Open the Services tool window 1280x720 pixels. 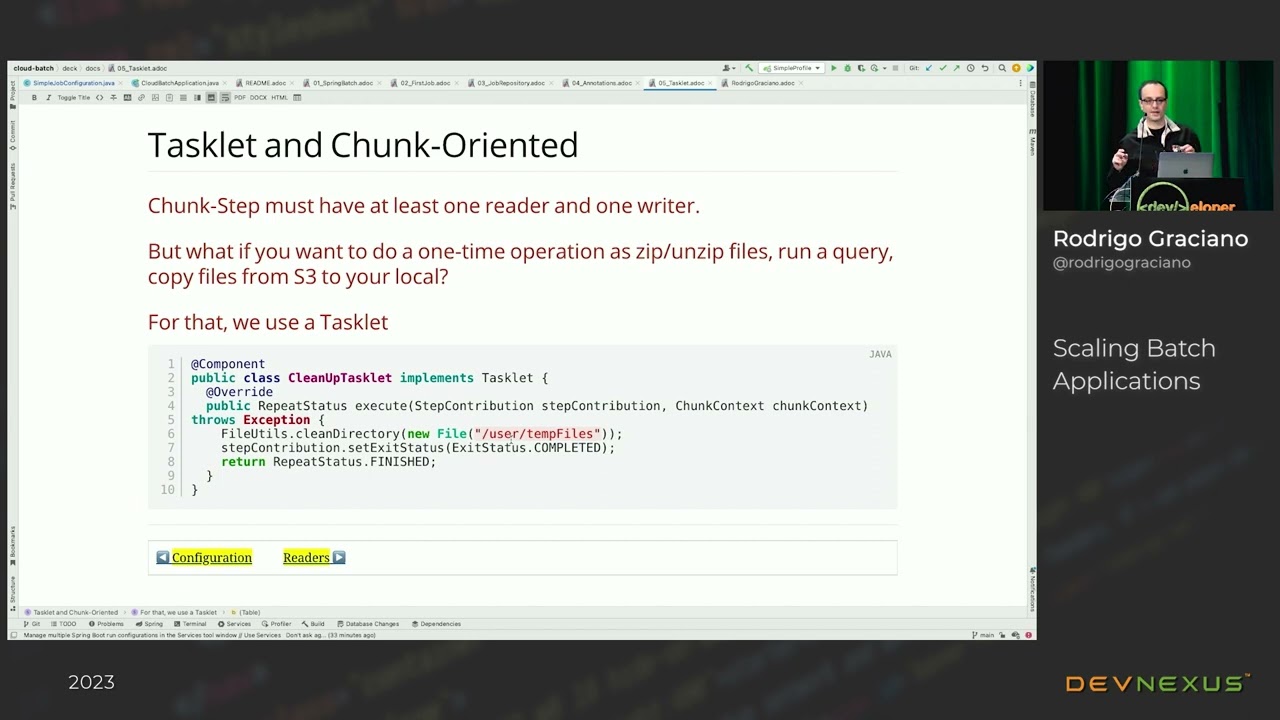(234, 624)
